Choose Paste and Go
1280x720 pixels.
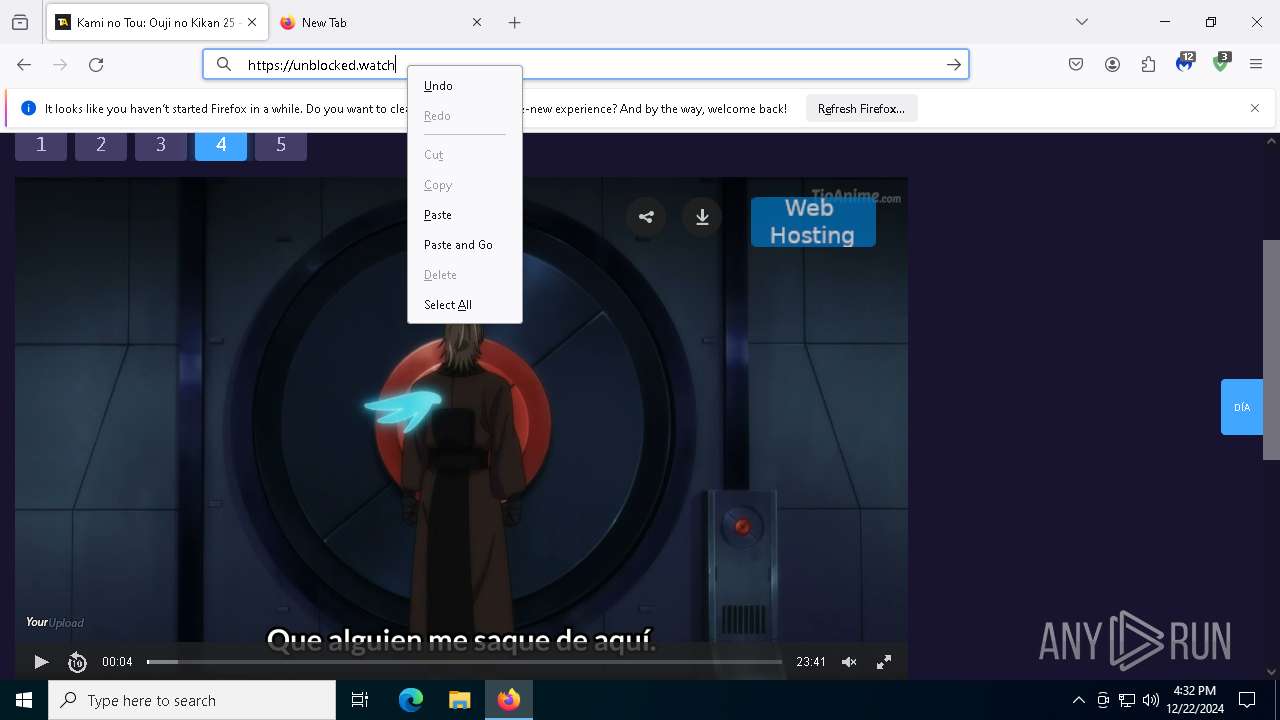465,245
